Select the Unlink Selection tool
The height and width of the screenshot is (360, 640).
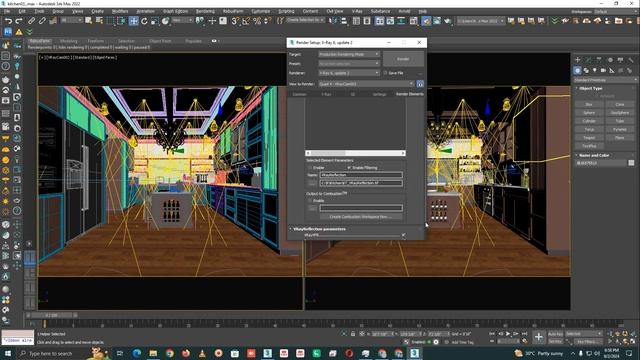coord(42,20)
